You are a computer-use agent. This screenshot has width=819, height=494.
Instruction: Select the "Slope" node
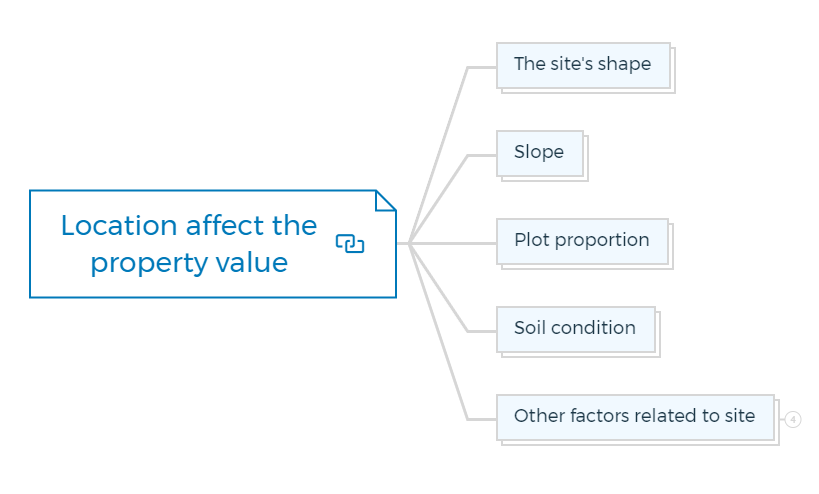(539, 153)
